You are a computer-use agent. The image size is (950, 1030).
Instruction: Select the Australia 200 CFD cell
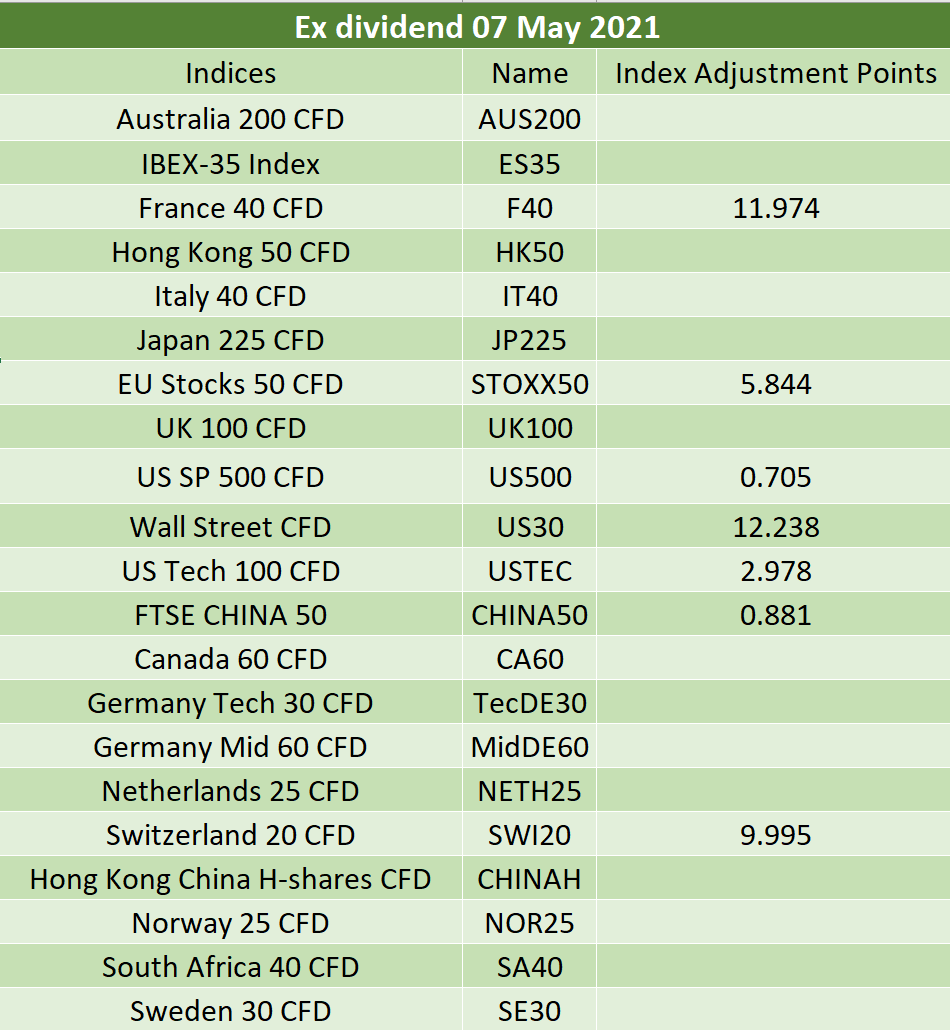click(x=231, y=118)
